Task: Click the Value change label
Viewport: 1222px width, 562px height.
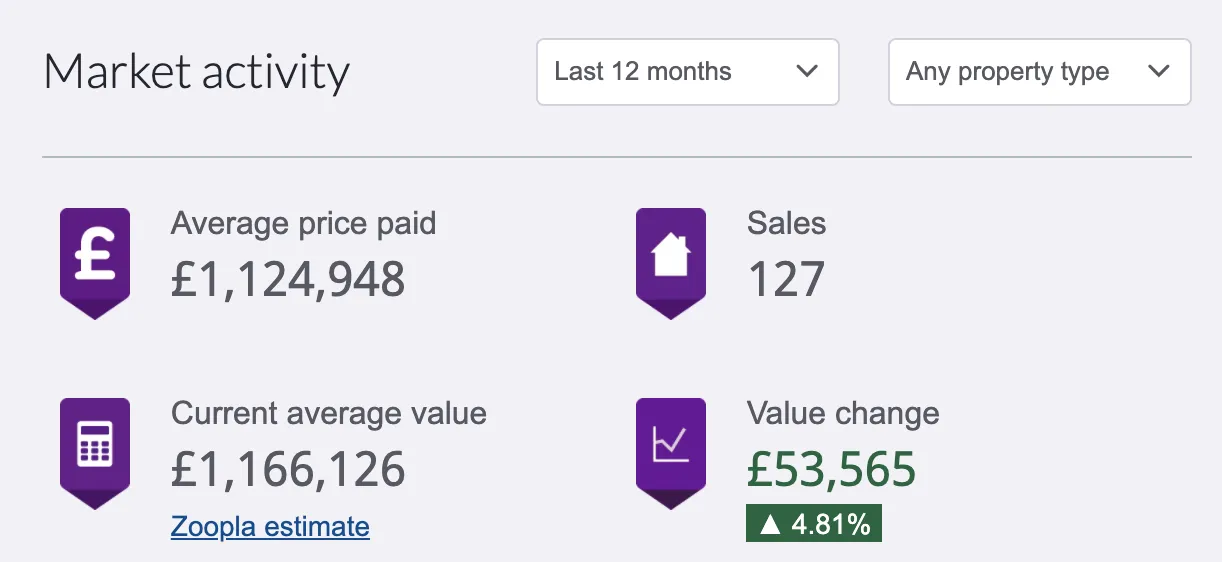Action: [843, 413]
